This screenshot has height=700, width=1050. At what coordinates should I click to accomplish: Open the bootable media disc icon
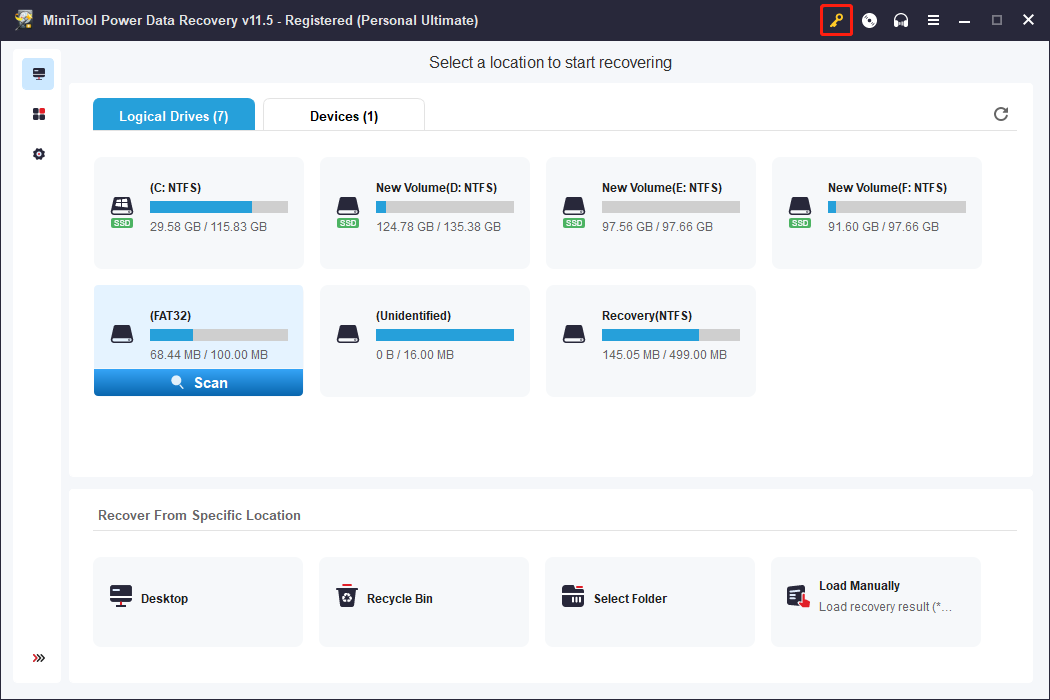869,20
